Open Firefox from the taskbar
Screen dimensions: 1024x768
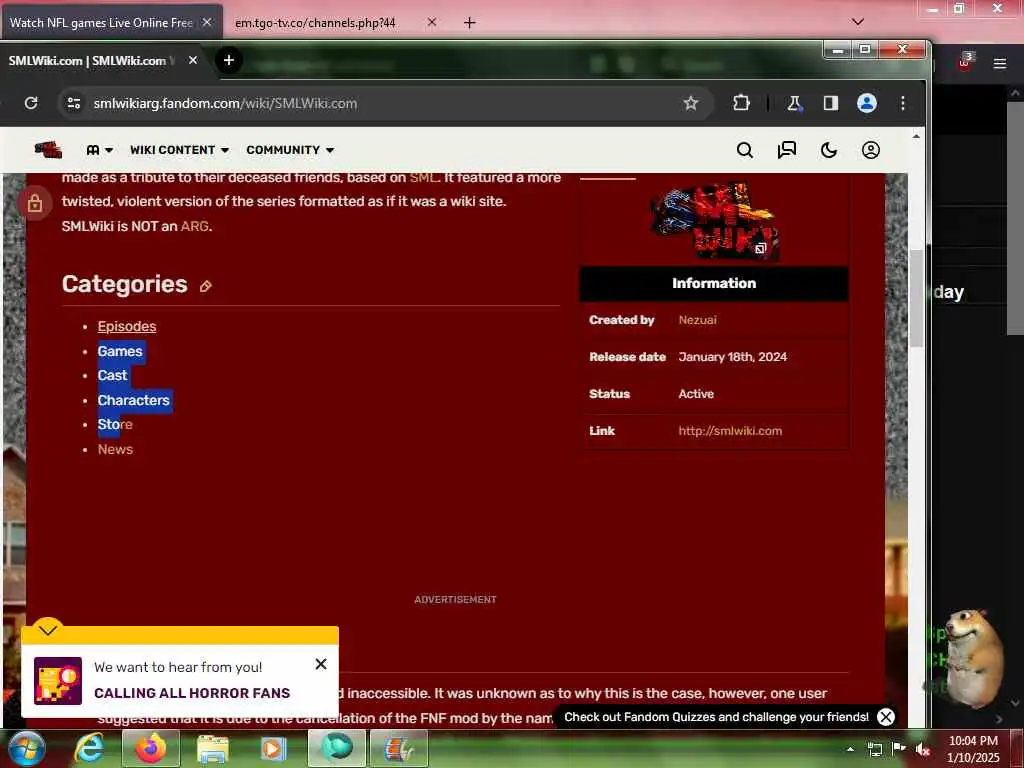151,748
